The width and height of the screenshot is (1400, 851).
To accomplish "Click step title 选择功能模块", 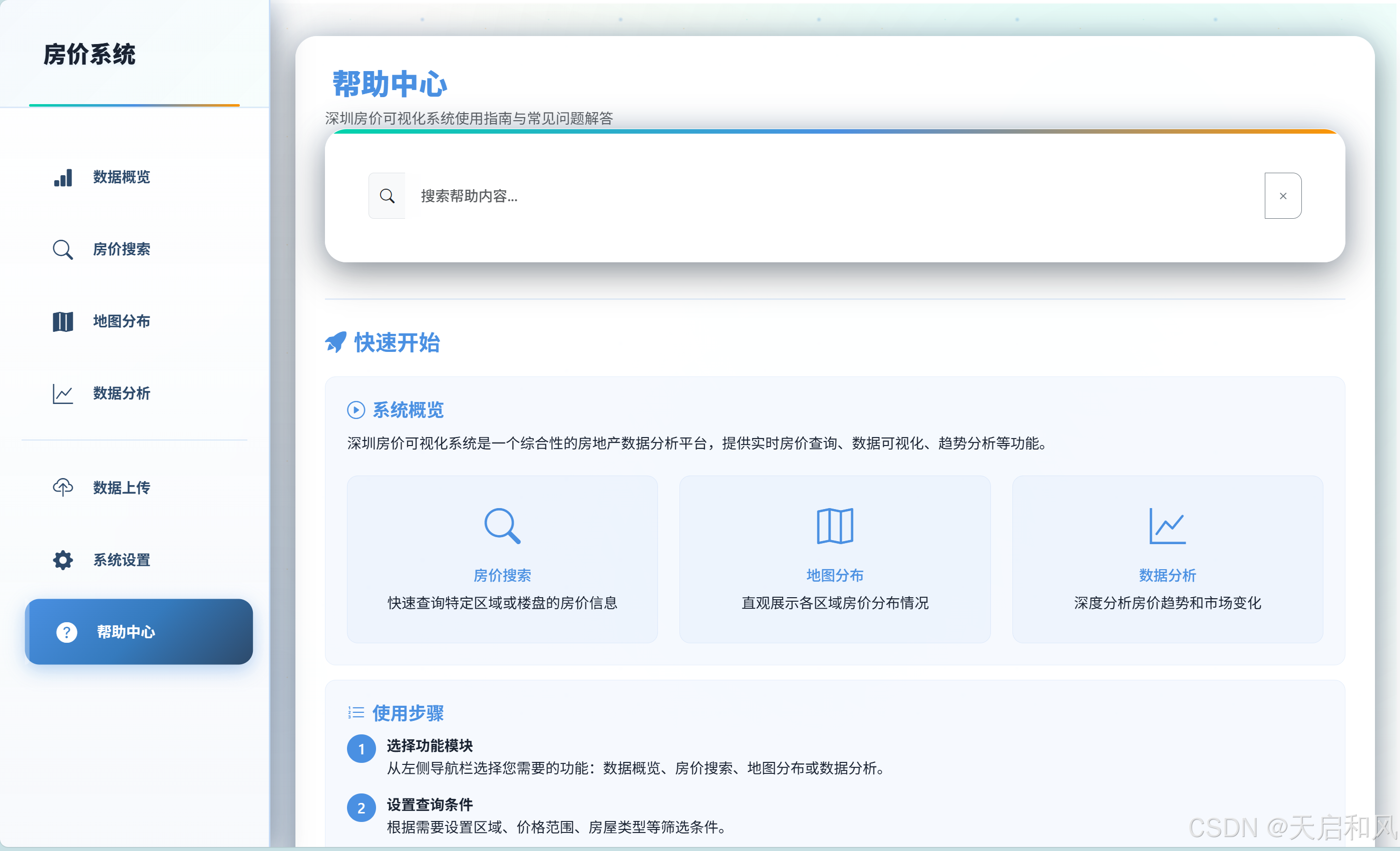I will 430,745.
